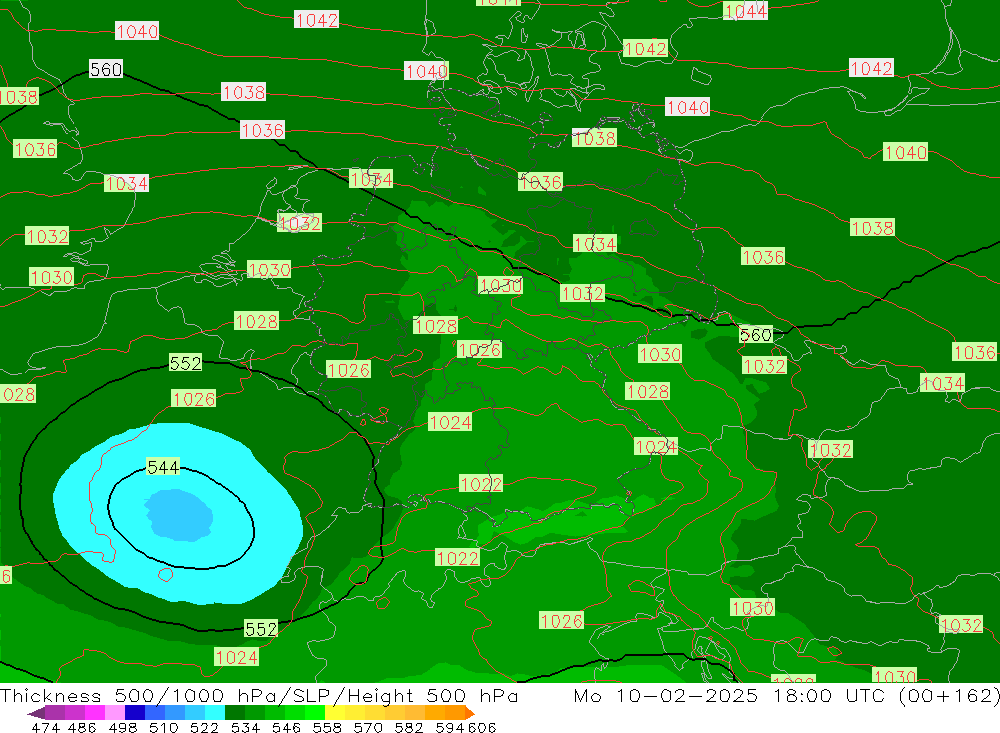Select the '546' legend value
This screenshot has width=1000, height=733.
tap(286, 728)
